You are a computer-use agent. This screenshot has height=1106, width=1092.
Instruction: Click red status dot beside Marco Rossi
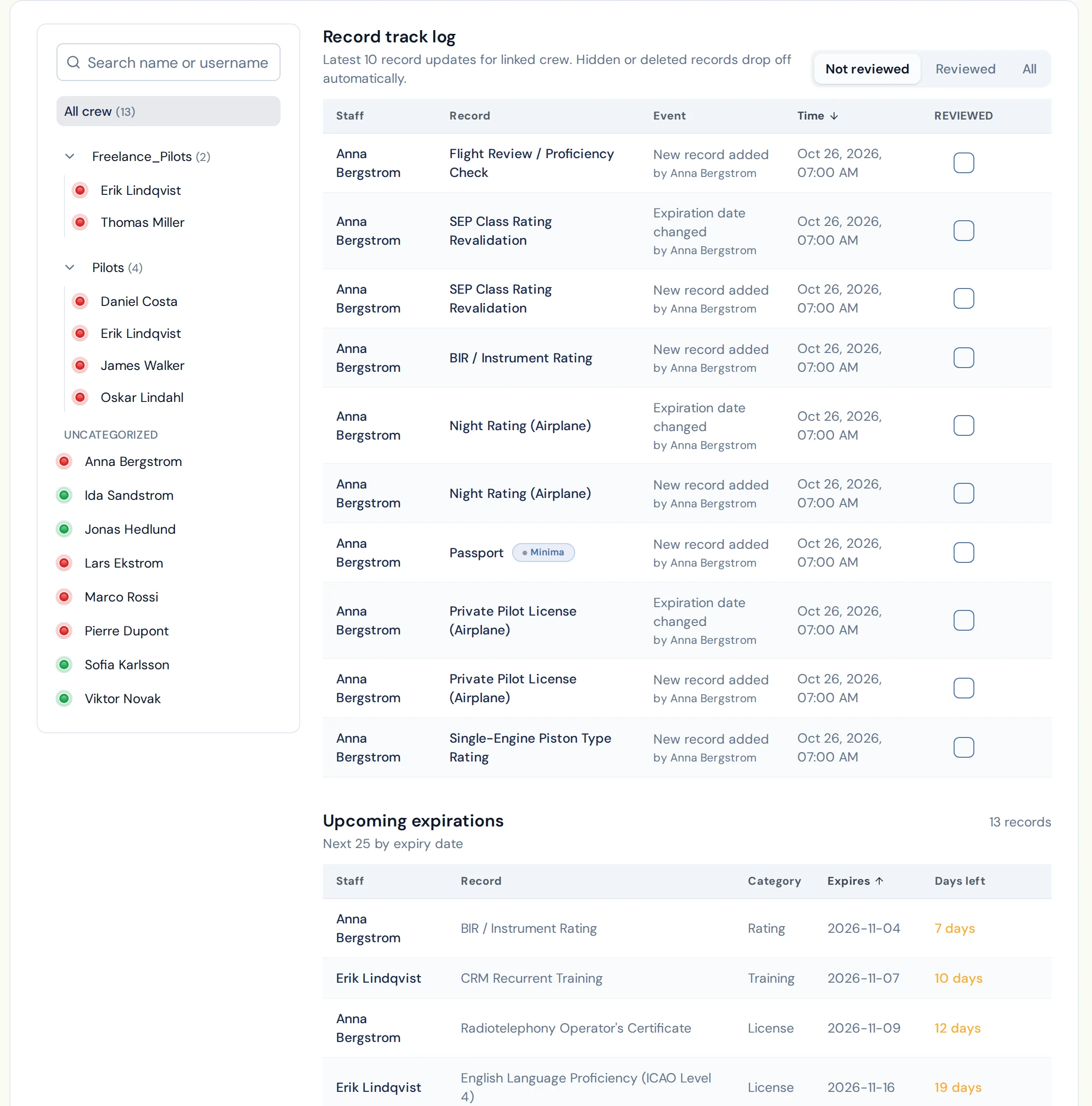click(x=64, y=596)
